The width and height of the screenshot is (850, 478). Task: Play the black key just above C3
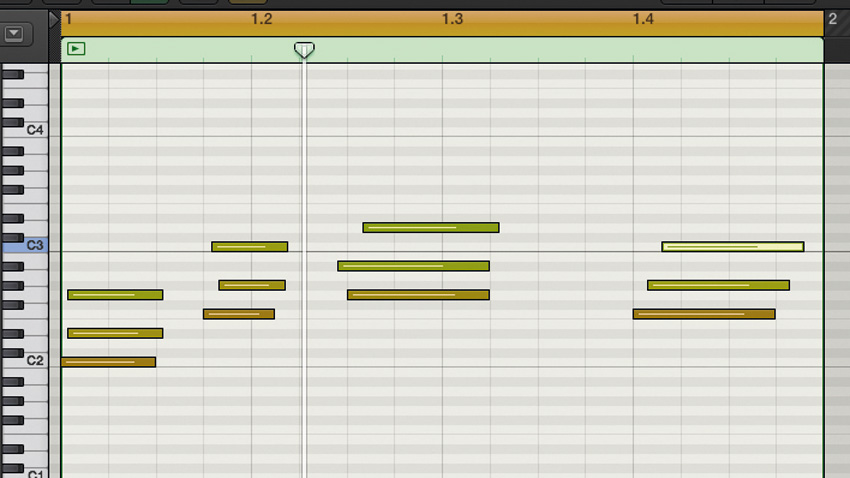click(x=12, y=237)
